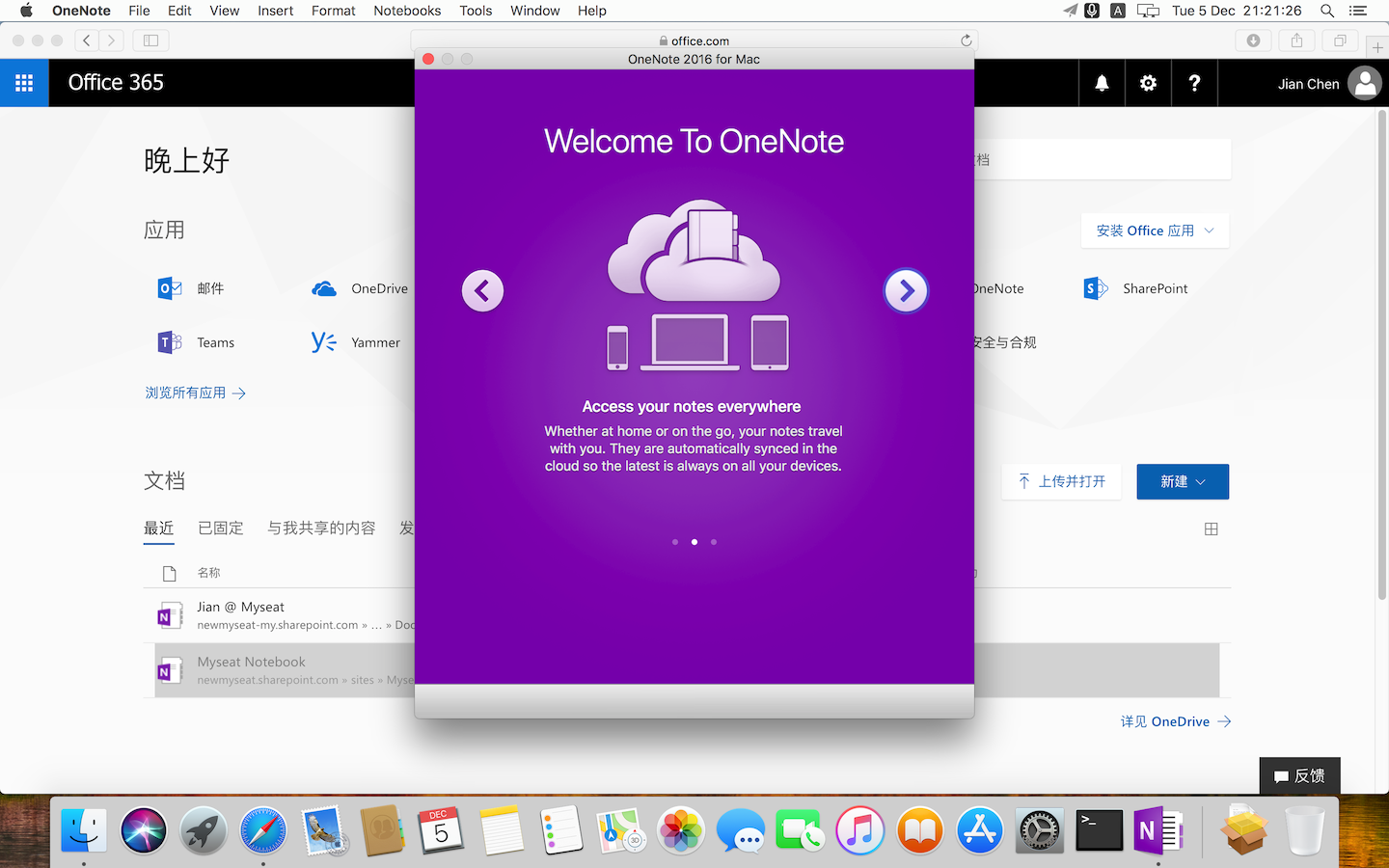Open App Store from the Dock
The width and height of the screenshot is (1389, 868).
979,830
